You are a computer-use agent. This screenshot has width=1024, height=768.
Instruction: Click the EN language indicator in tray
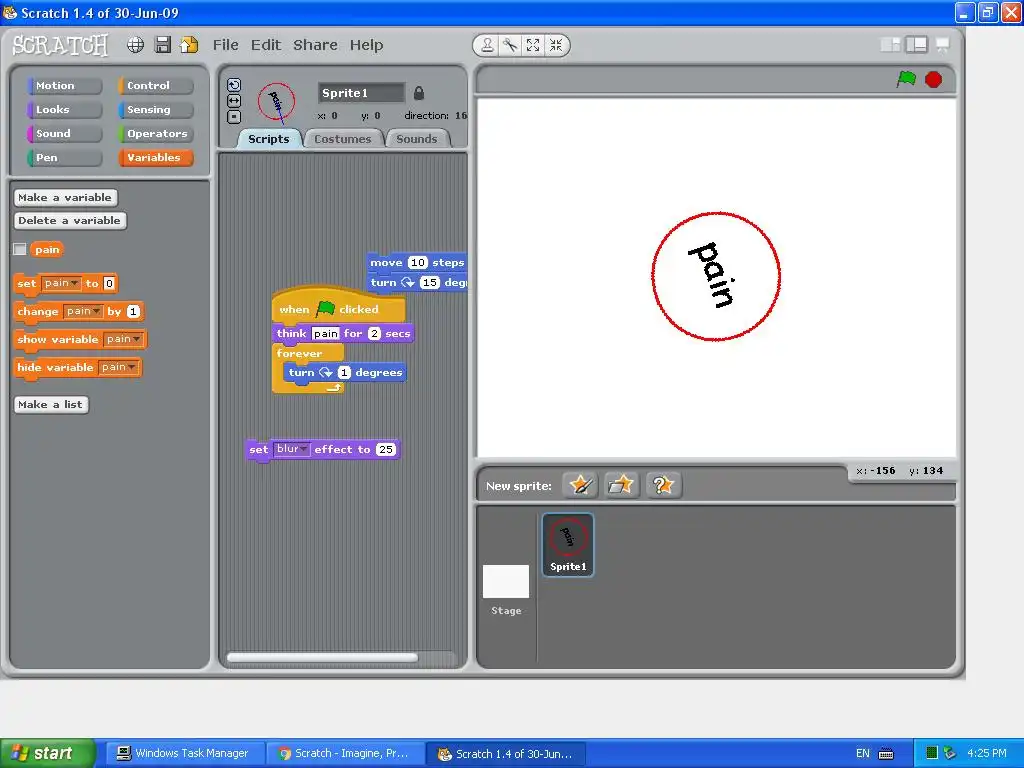point(863,754)
